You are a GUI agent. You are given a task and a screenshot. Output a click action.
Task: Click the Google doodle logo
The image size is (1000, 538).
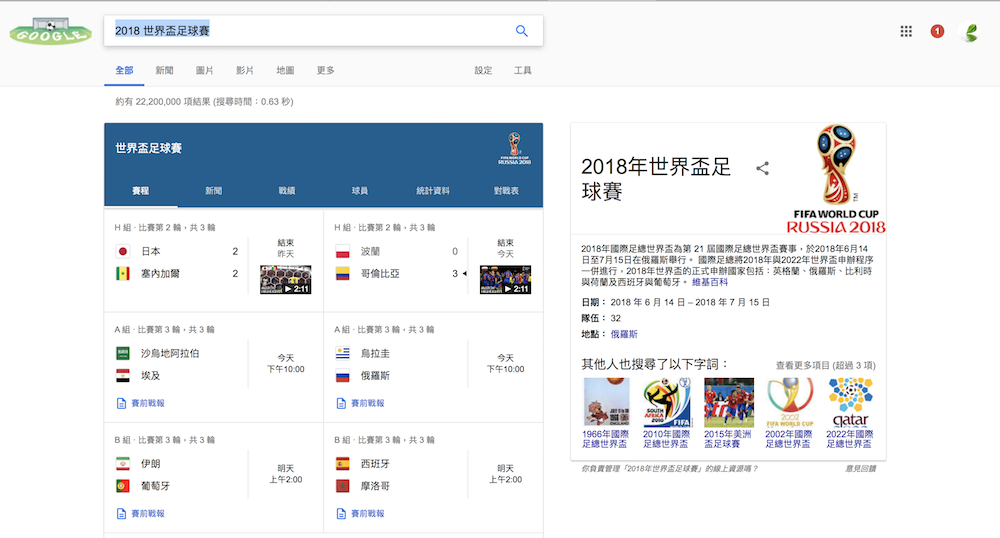51,31
